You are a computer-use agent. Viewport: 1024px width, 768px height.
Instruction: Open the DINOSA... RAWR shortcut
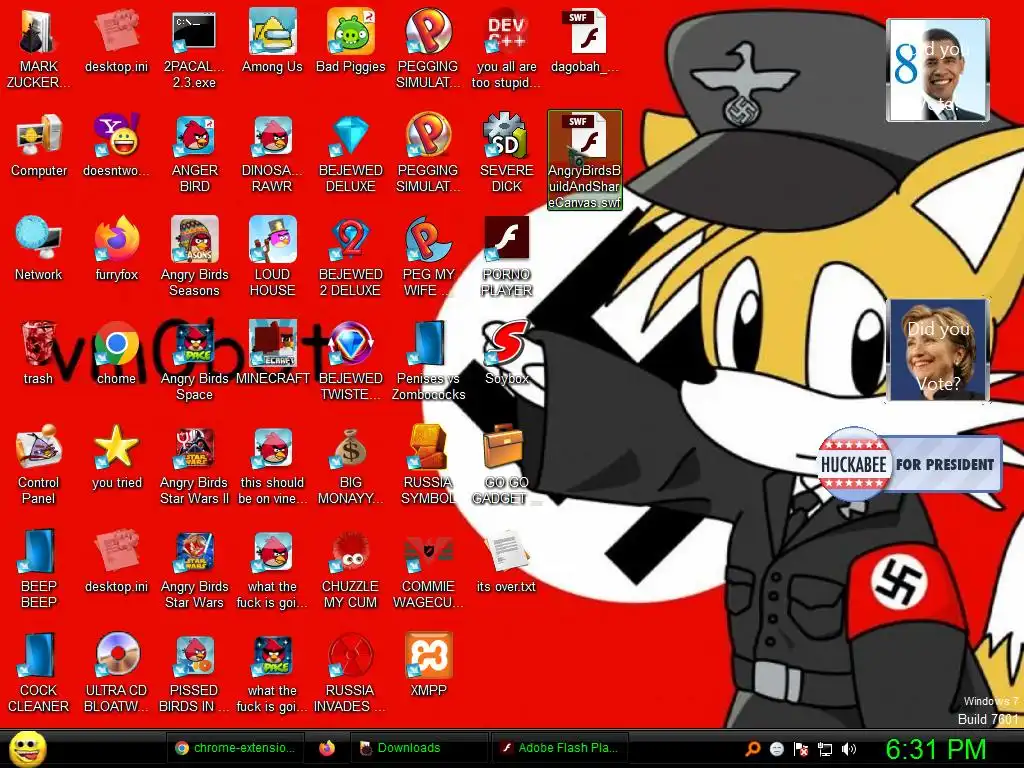click(272, 153)
